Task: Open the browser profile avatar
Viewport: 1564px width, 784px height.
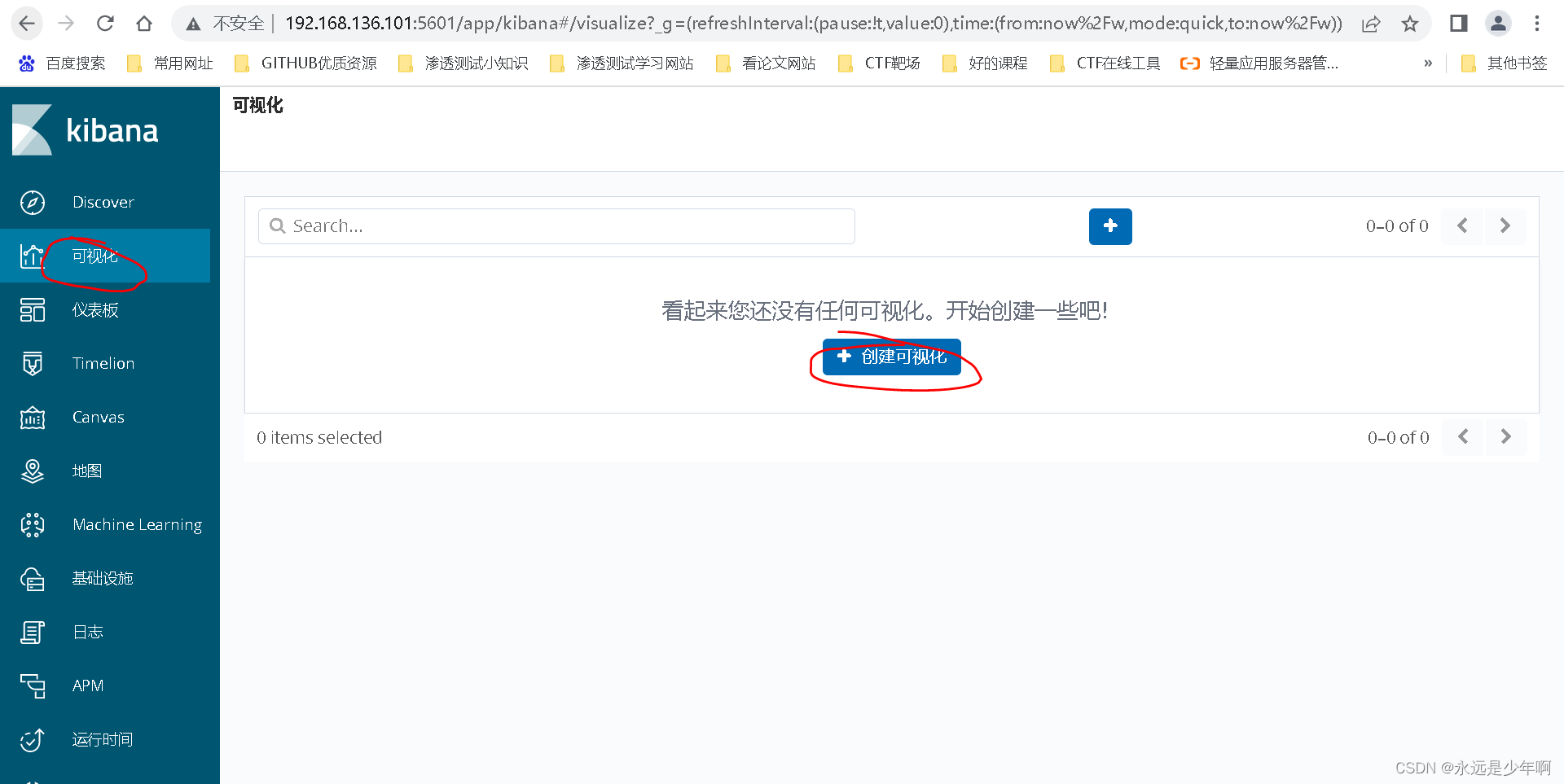Action: tap(1498, 24)
